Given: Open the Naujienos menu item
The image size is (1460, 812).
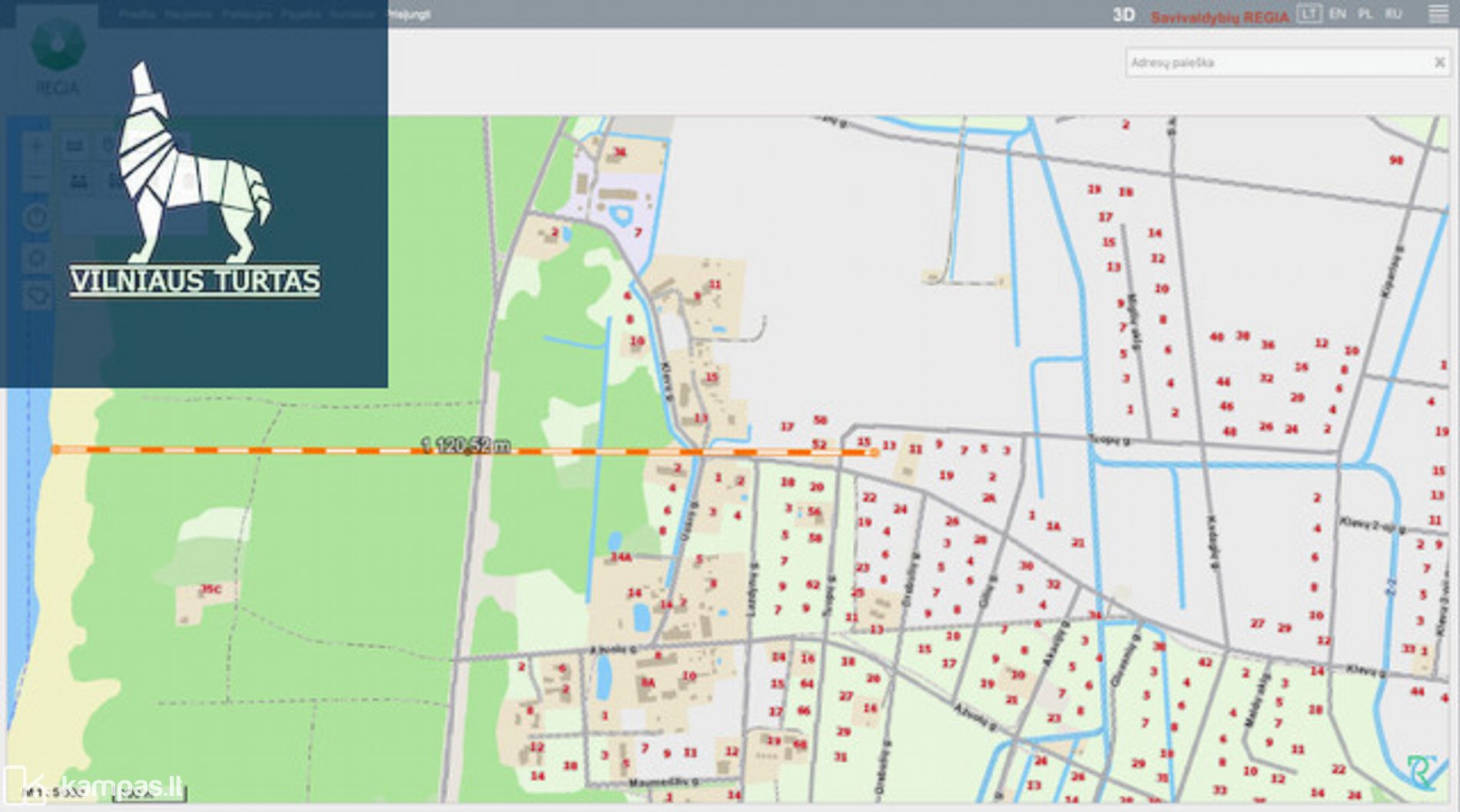Looking at the screenshot, I should point(188,14).
